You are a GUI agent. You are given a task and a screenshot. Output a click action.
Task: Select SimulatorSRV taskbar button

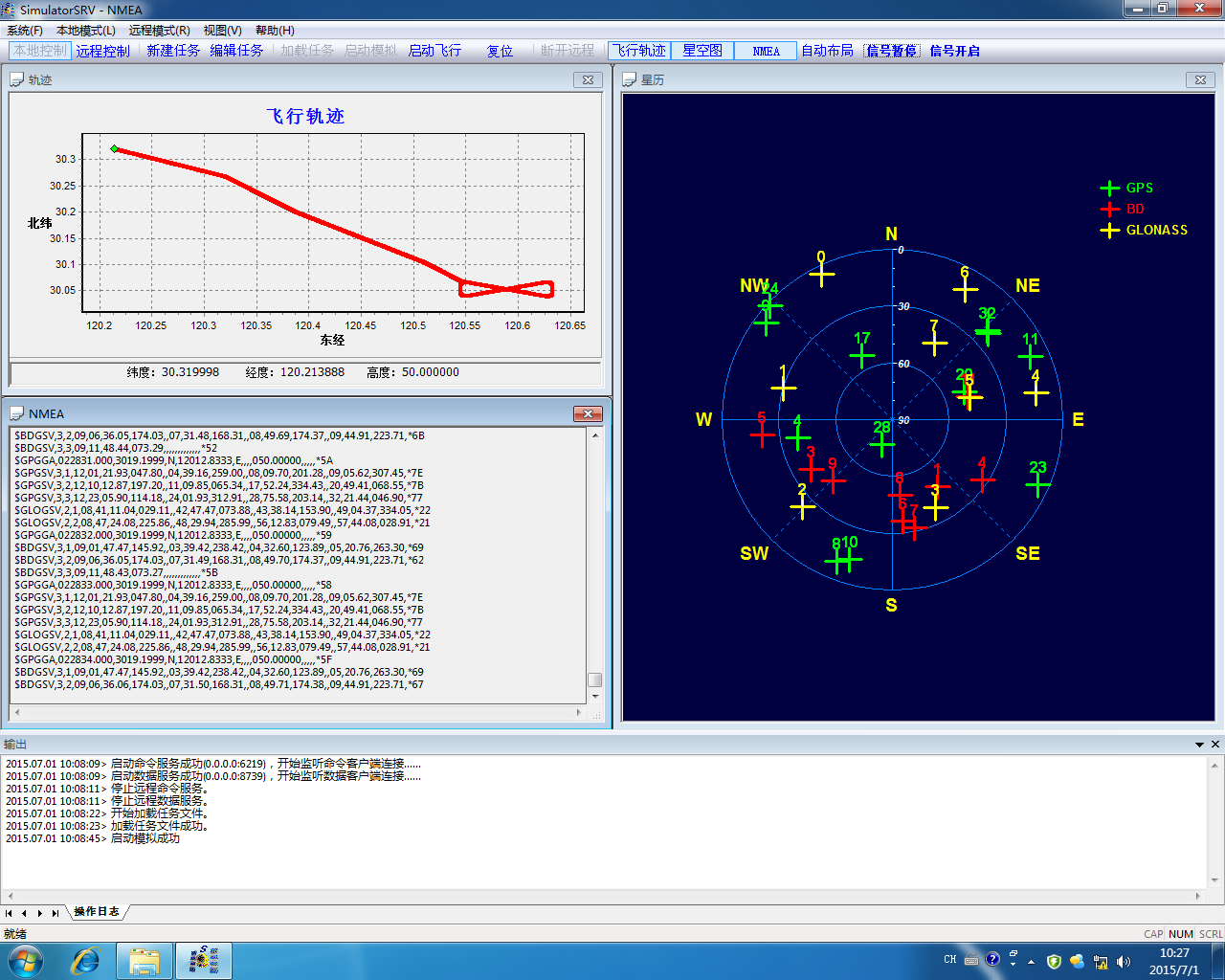pyautogui.click(x=204, y=960)
